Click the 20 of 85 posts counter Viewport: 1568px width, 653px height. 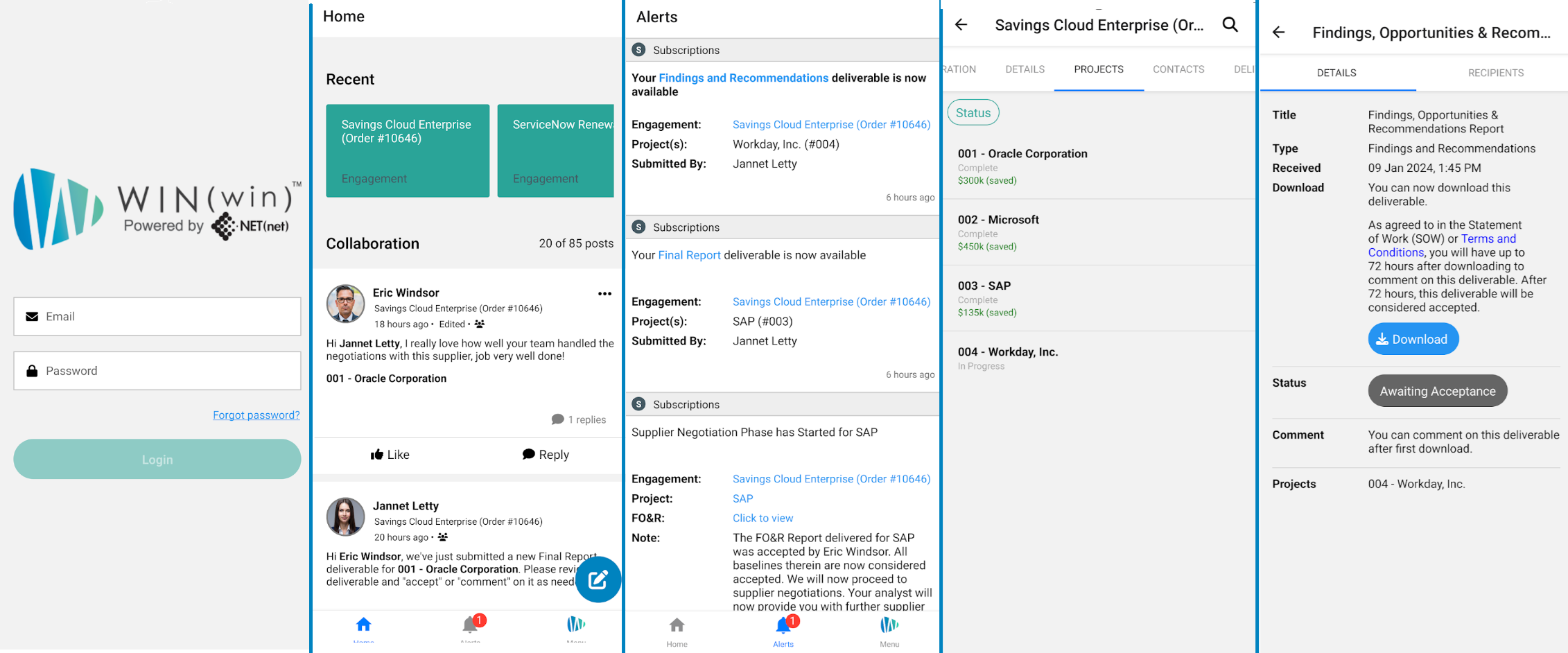tap(576, 243)
